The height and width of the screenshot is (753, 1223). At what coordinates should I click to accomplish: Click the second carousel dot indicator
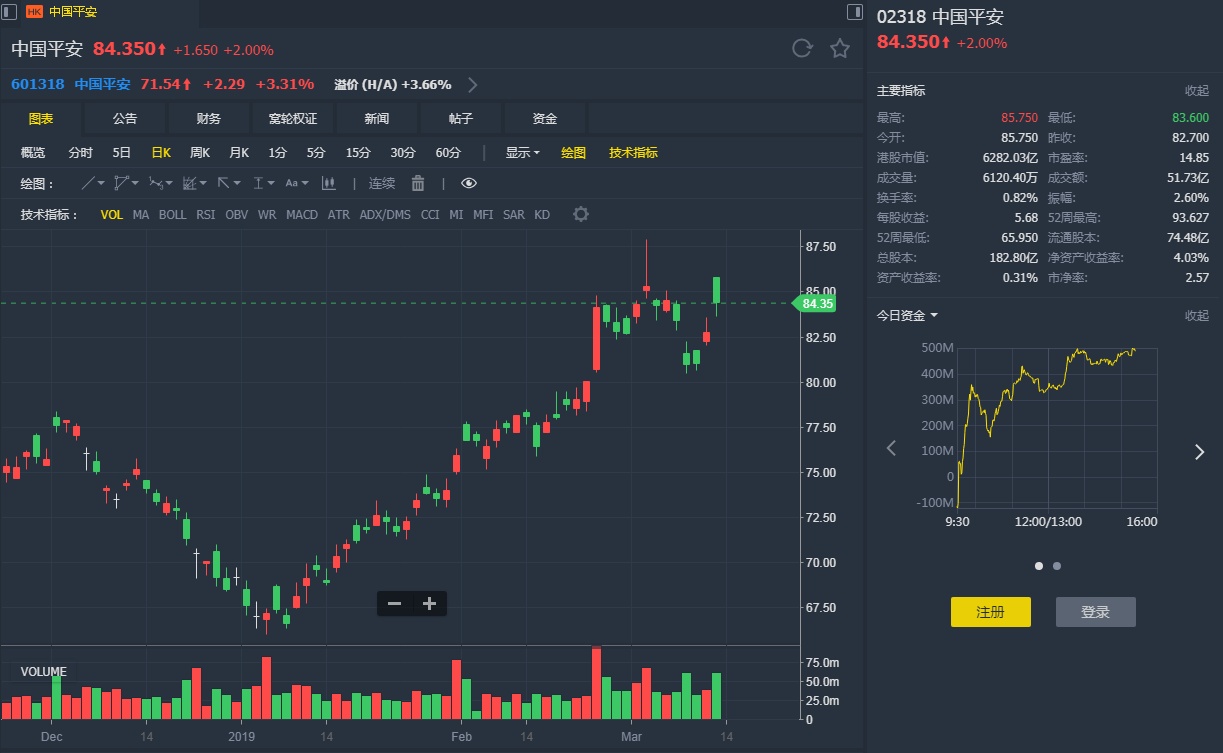click(x=1057, y=566)
